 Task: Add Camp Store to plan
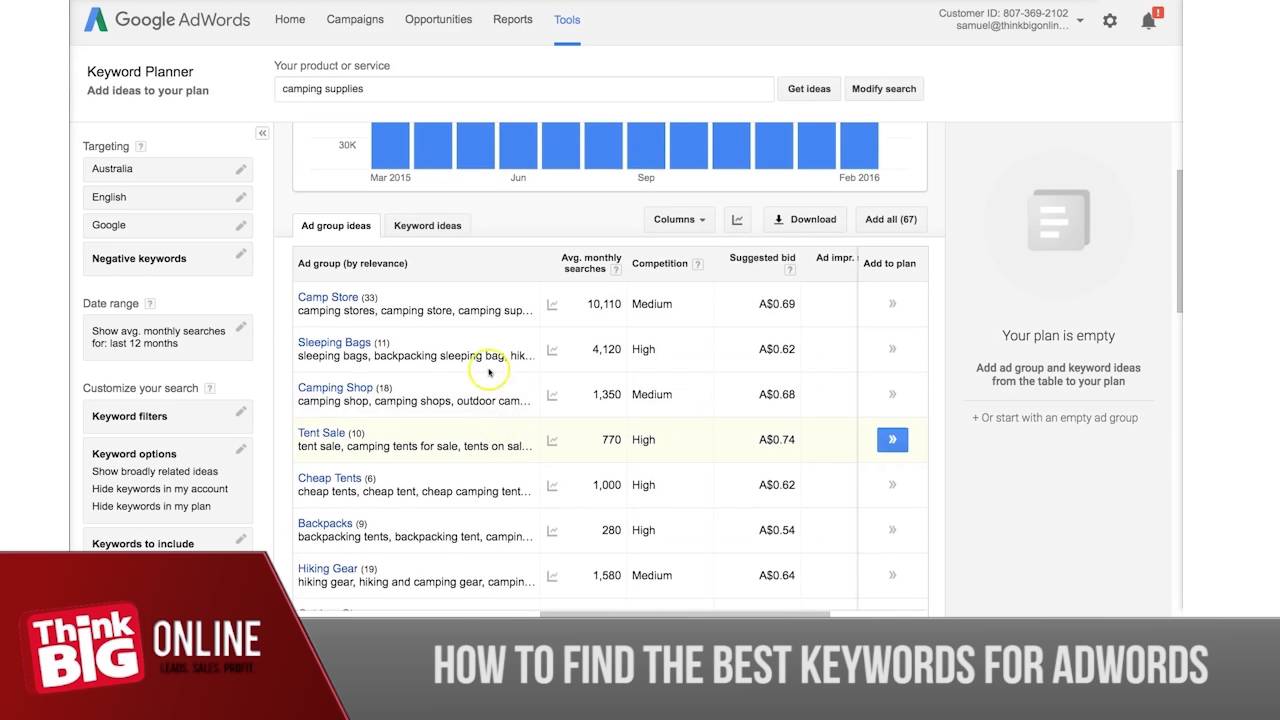coord(892,304)
